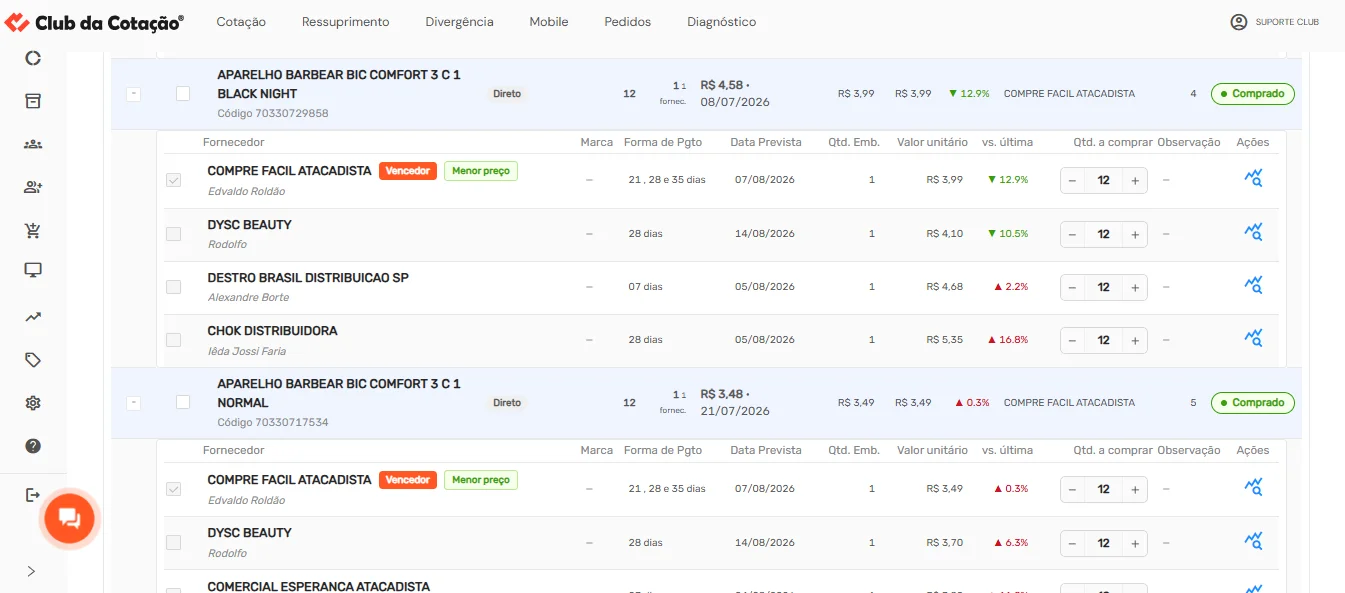Select the CHOK DISTRIBUIDORA supplier checkbox
Viewport: 1345px width, 593px height.
174,340
